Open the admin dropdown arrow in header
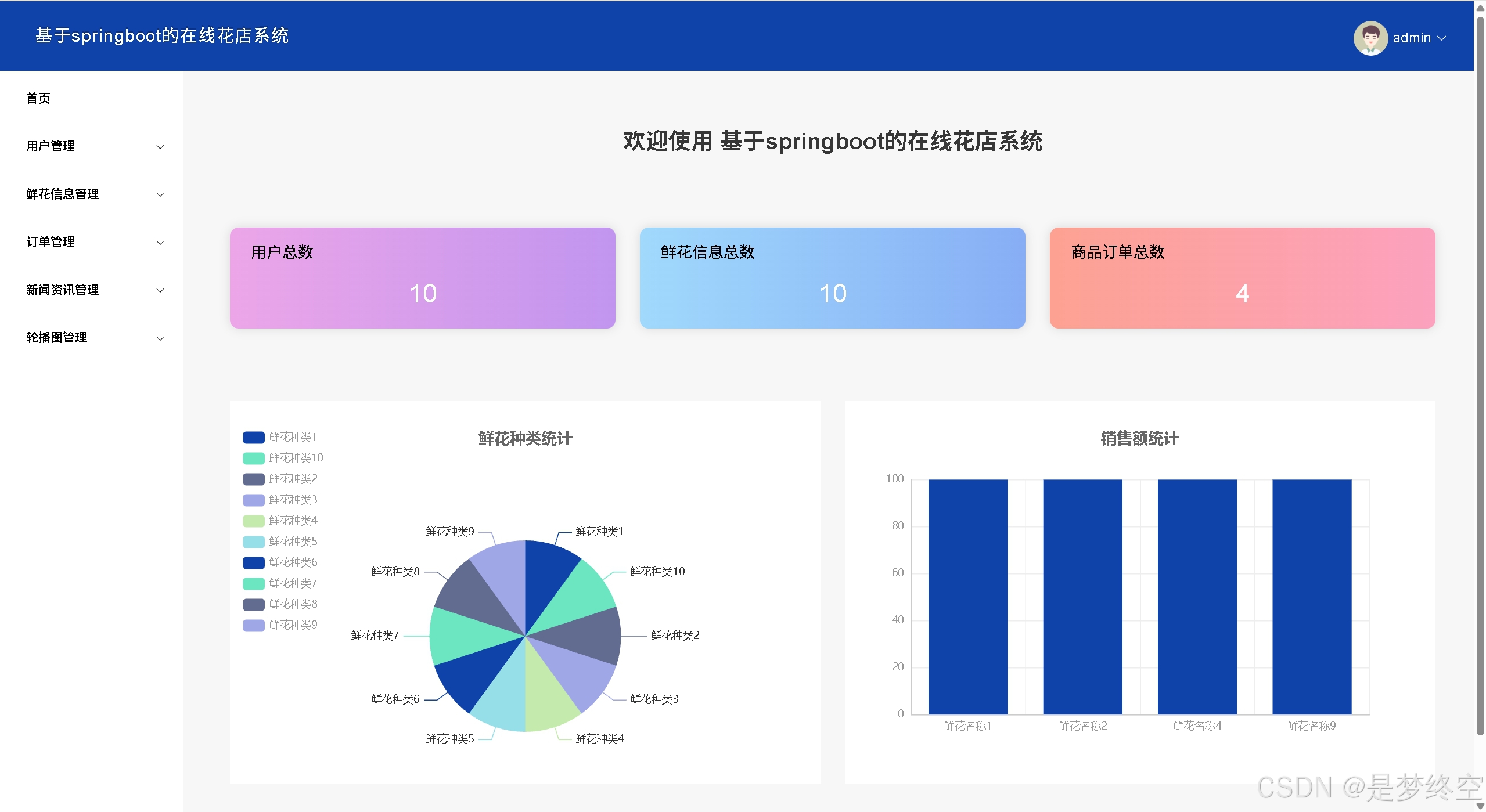Viewport: 1486px width, 812px height. tap(1442, 38)
